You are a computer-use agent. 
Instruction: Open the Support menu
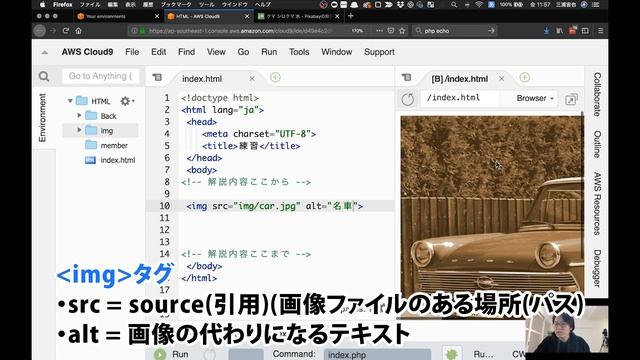point(379,52)
